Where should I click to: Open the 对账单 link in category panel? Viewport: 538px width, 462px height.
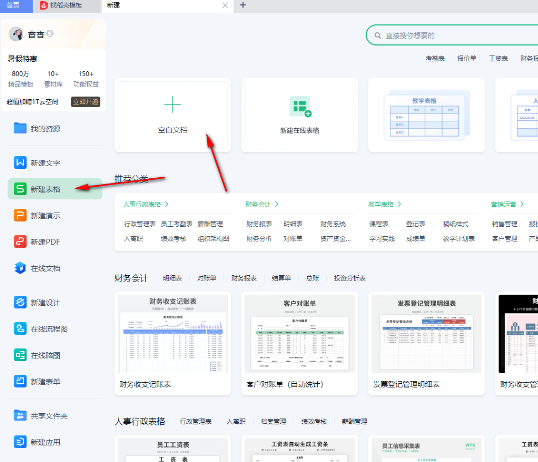pyautogui.click(x=293, y=239)
